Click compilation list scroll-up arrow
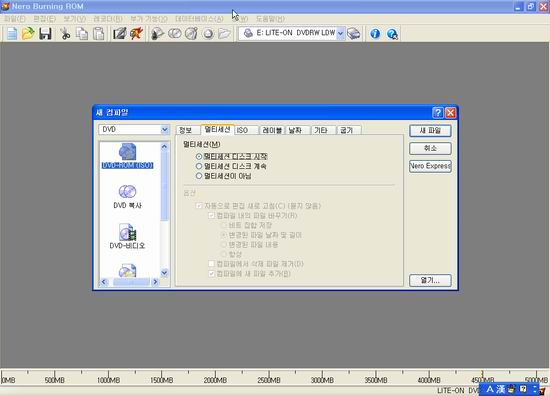This screenshot has width=550, height=396. coord(164,147)
